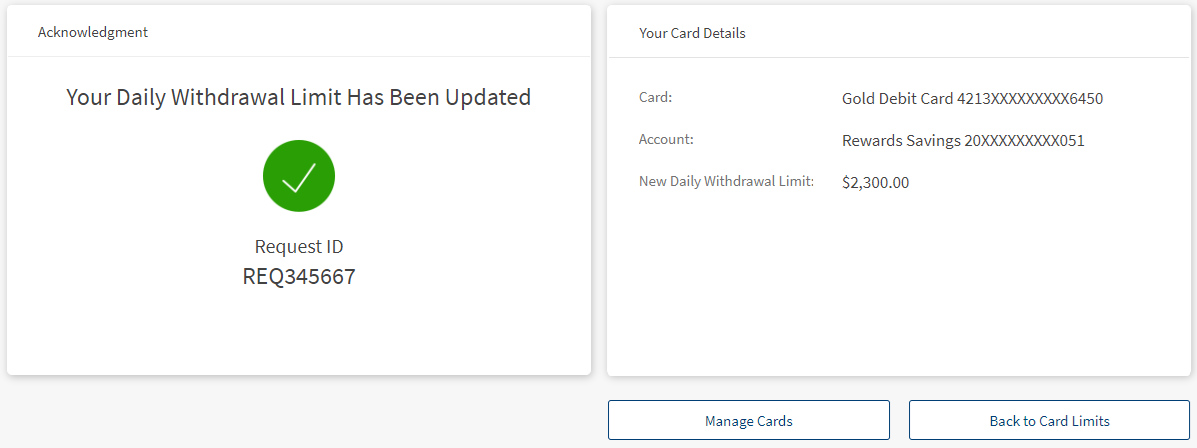Select the $2,300.00 limit amount

875,183
